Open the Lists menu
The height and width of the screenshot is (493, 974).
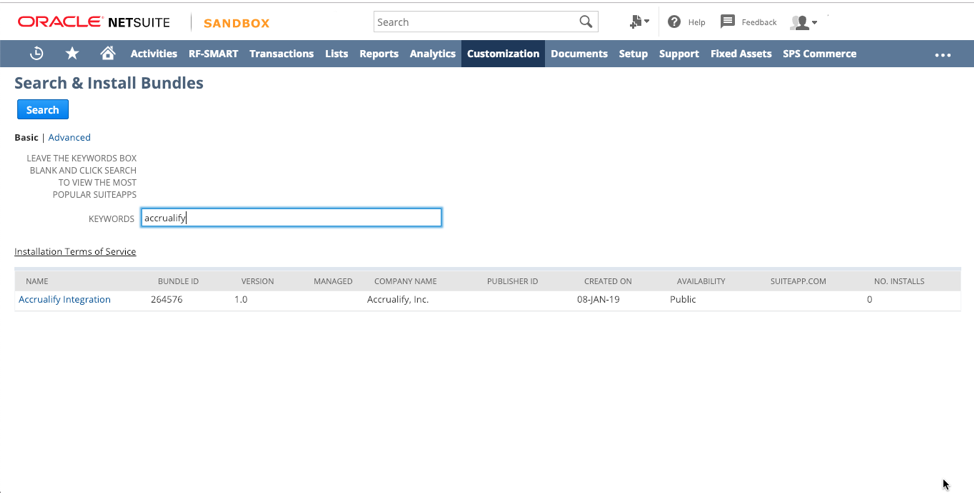pos(336,53)
